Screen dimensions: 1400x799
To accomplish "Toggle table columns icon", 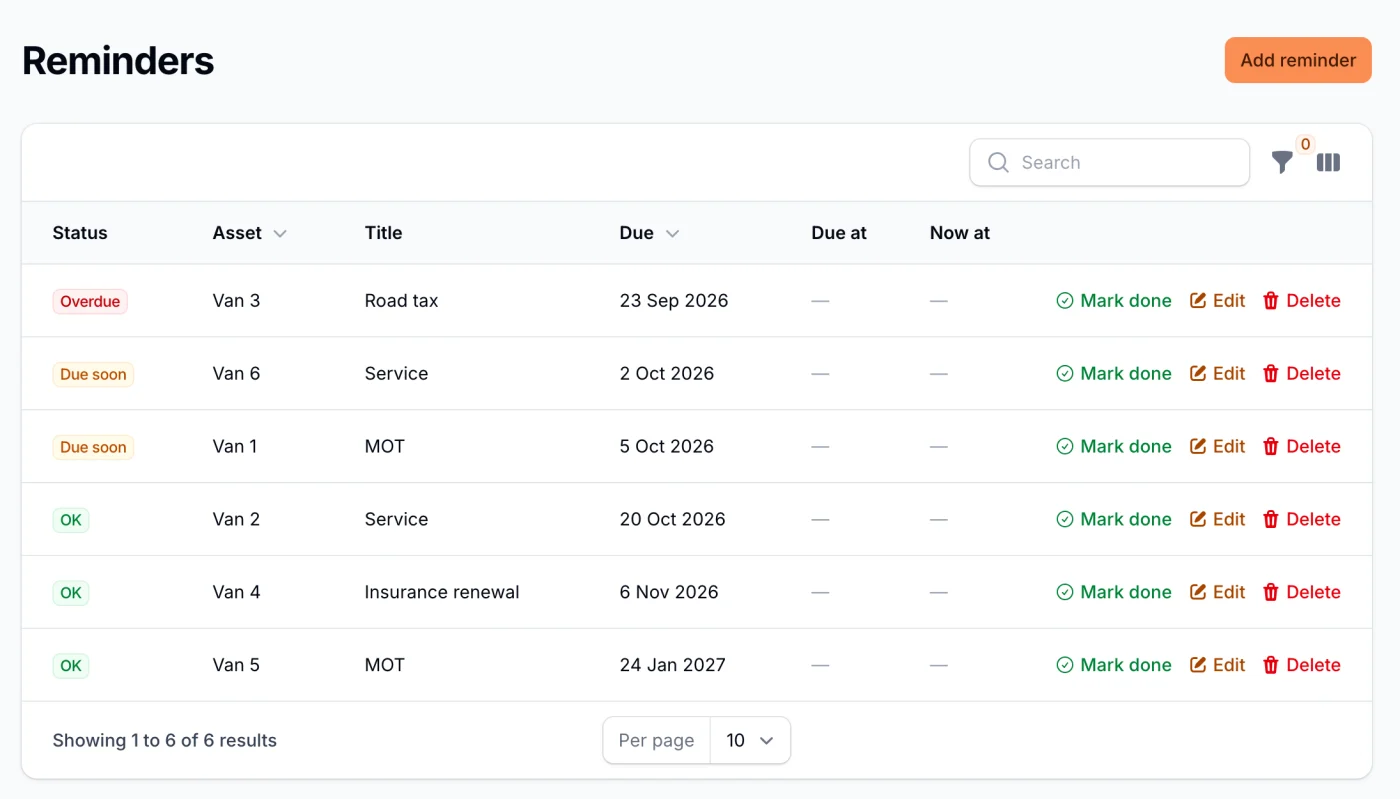I will pyautogui.click(x=1328, y=162).
